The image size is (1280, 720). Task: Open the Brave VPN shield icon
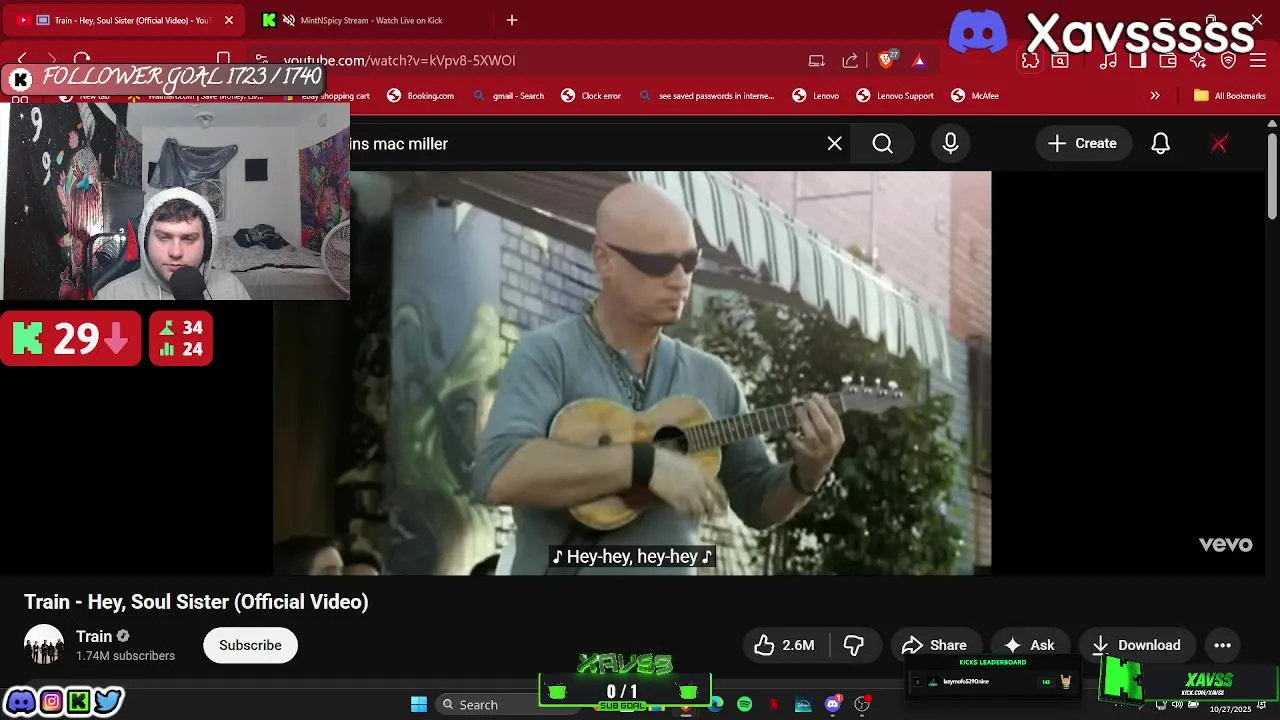tap(1229, 60)
